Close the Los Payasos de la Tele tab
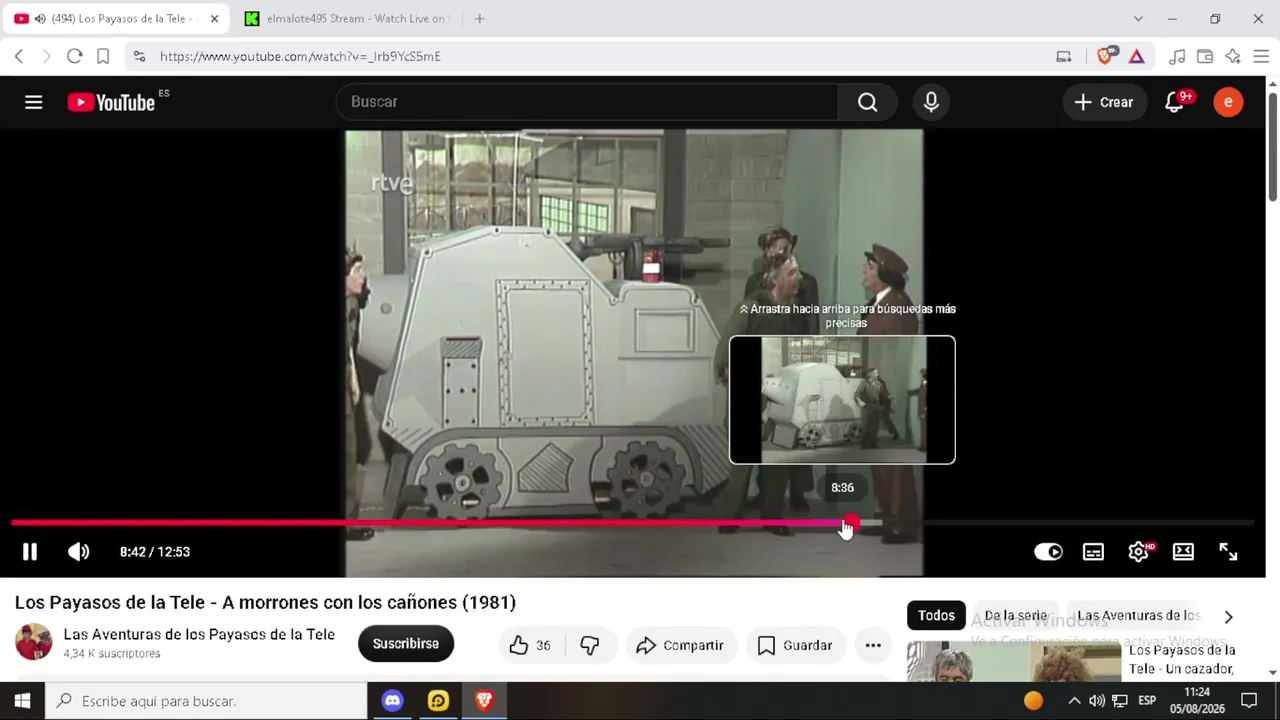This screenshot has width=1280, height=720. click(214, 19)
